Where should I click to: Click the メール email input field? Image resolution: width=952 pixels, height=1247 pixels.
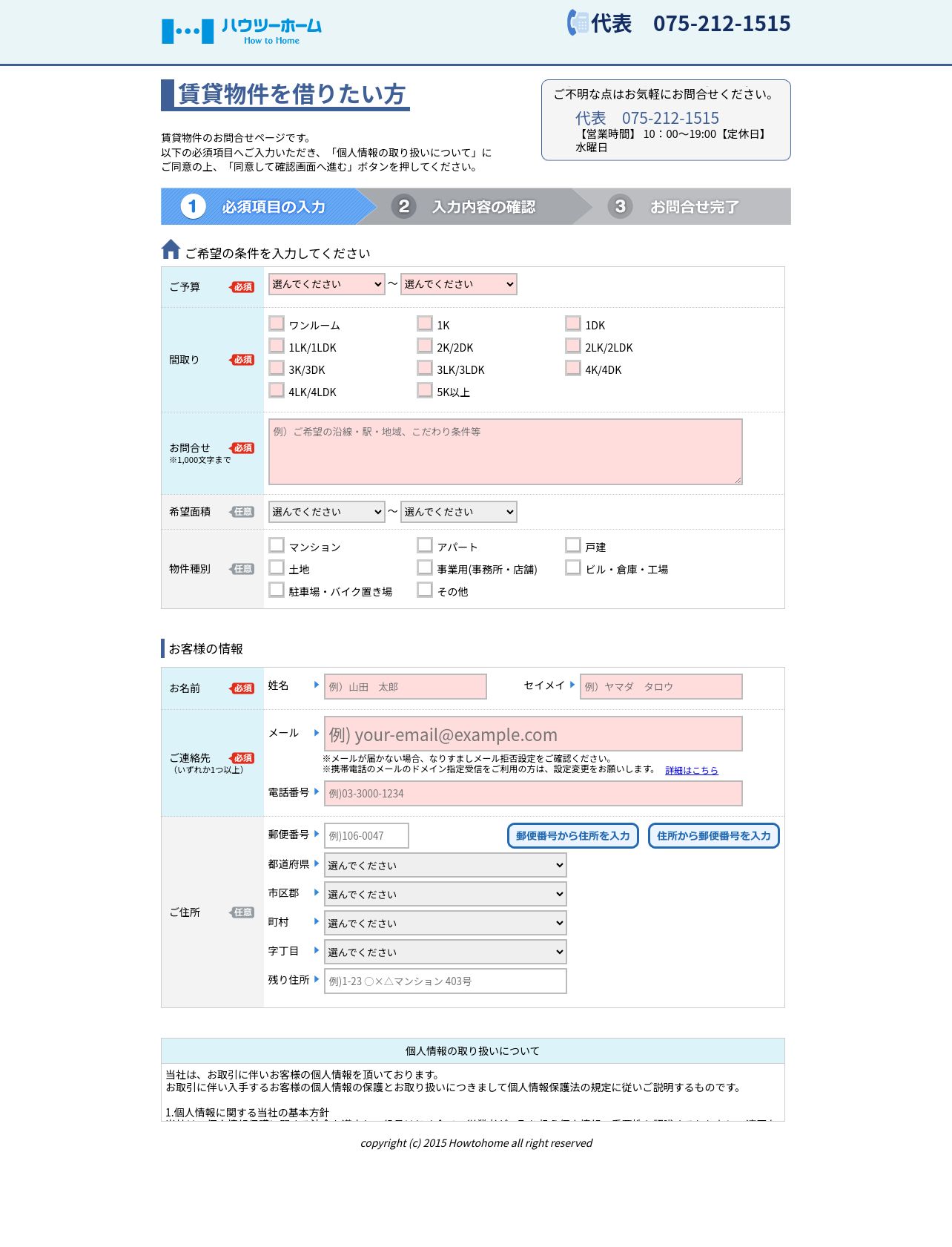pos(533,734)
